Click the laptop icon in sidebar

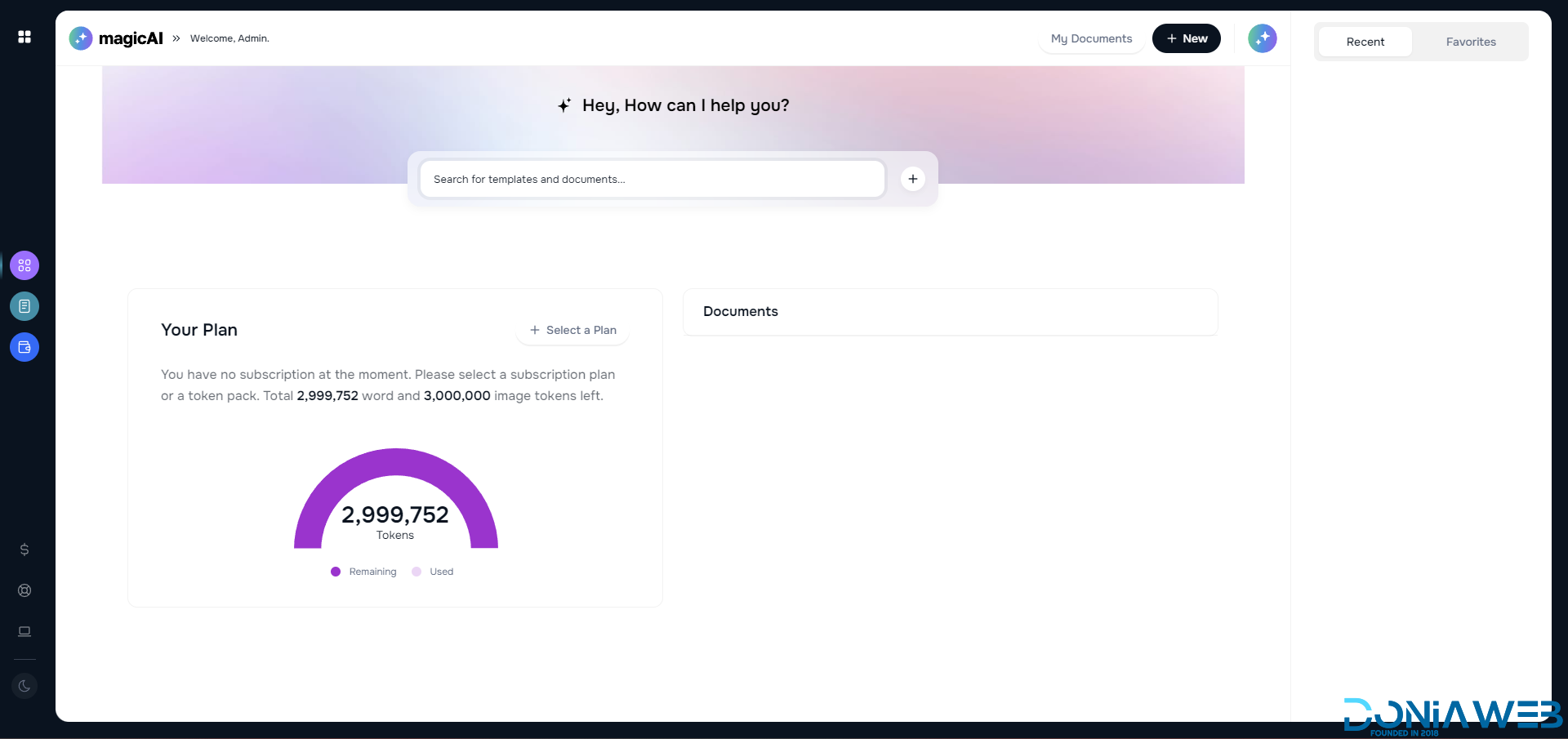pyautogui.click(x=24, y=631)
